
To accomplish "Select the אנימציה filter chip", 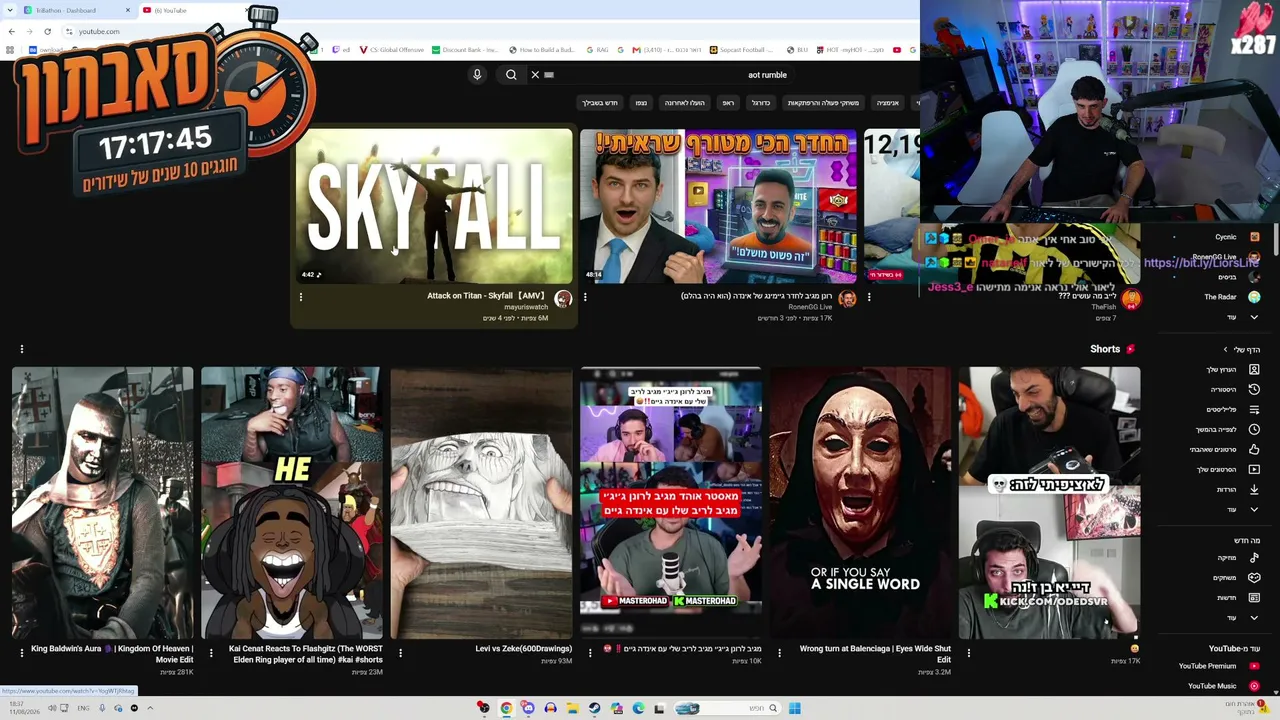I will tap(888, 103).
